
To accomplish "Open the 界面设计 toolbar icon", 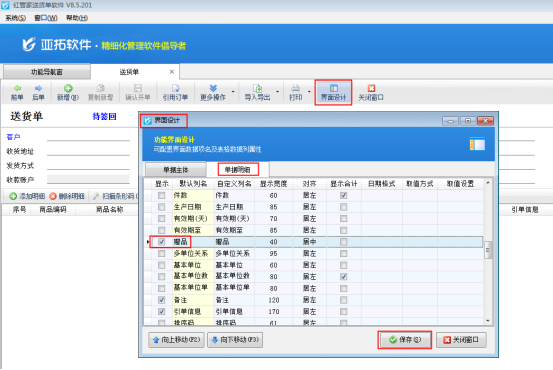I will click(333, 88).
